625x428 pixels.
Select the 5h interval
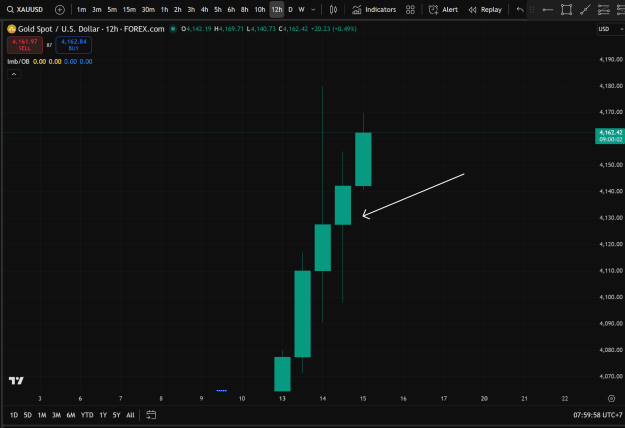(x=218, y=10)
